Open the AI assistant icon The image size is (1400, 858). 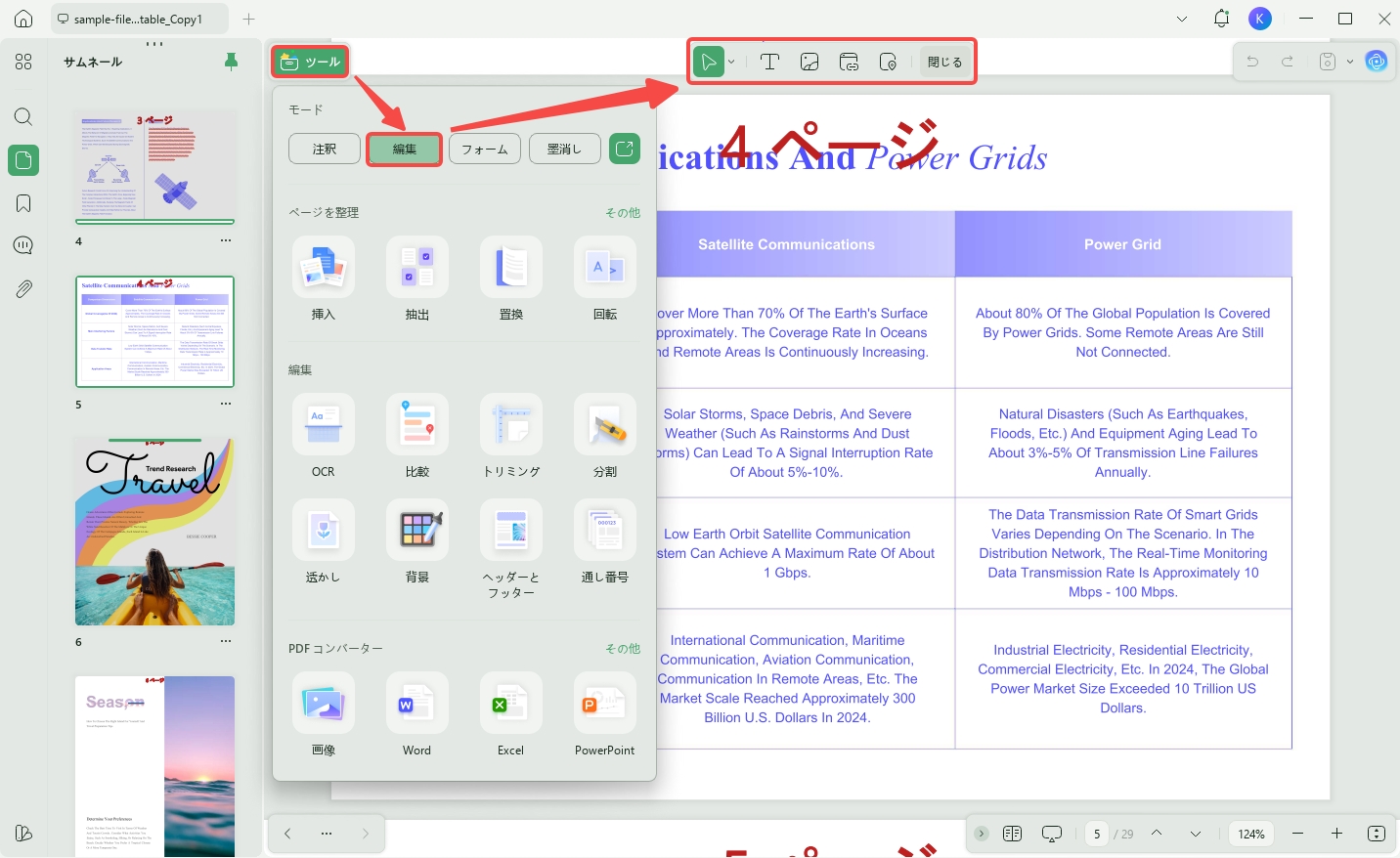1377,62
